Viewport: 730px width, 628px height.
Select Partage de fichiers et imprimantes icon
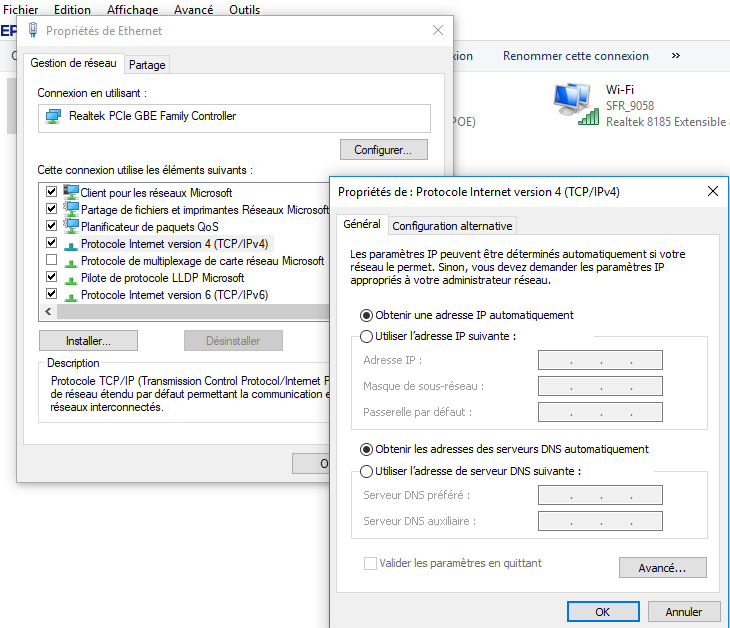[71, 209]
